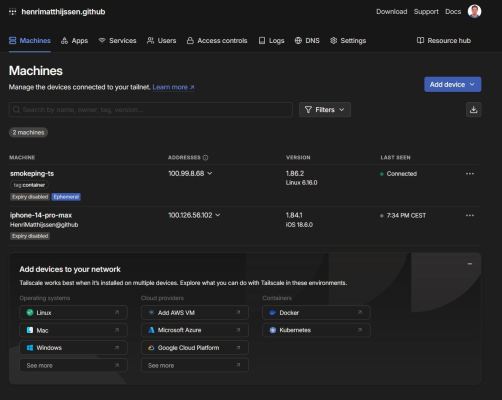Open the smokeping-ts three-dot menu
The height and width of the screenshot is (400, 502).
pyautogui.click(x=470, y=174)
